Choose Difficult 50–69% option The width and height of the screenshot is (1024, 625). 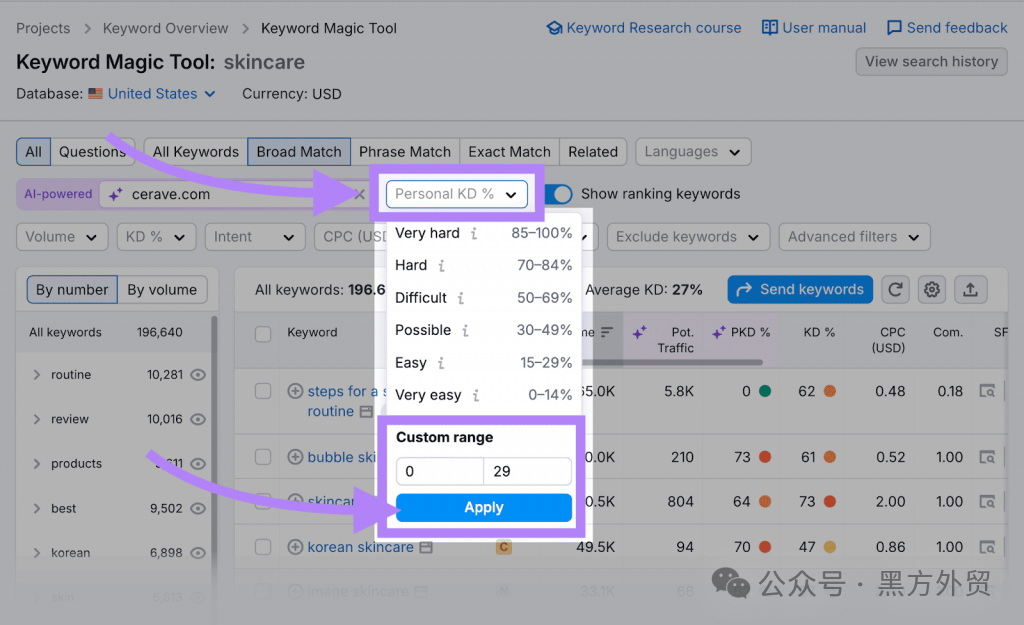click(x=483, y=298)
